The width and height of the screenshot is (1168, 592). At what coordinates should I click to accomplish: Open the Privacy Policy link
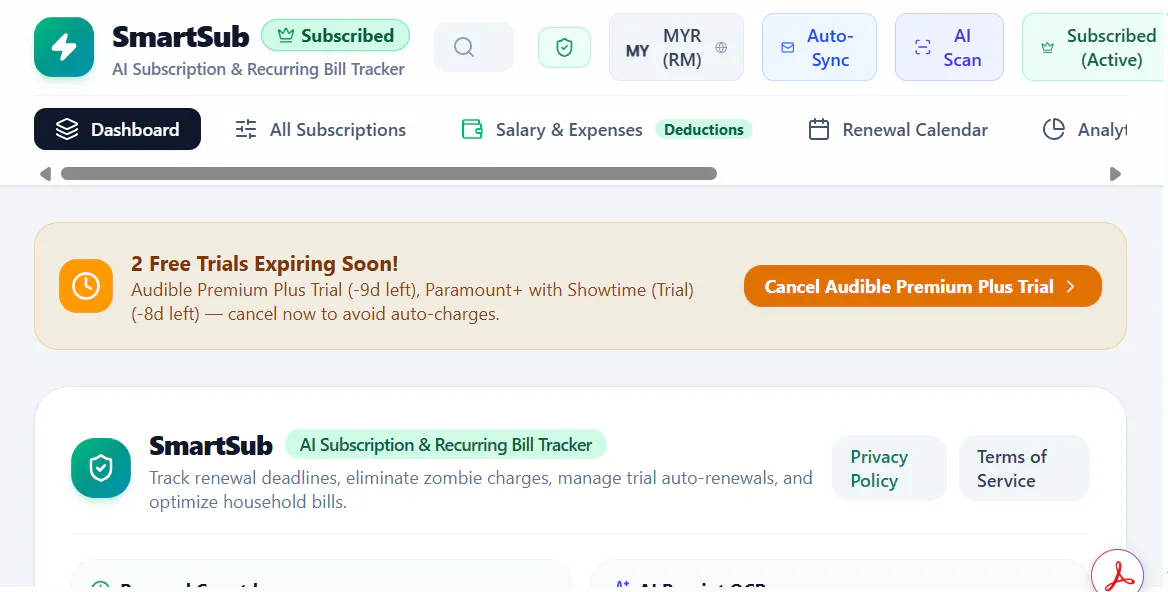tap(889, 468)
